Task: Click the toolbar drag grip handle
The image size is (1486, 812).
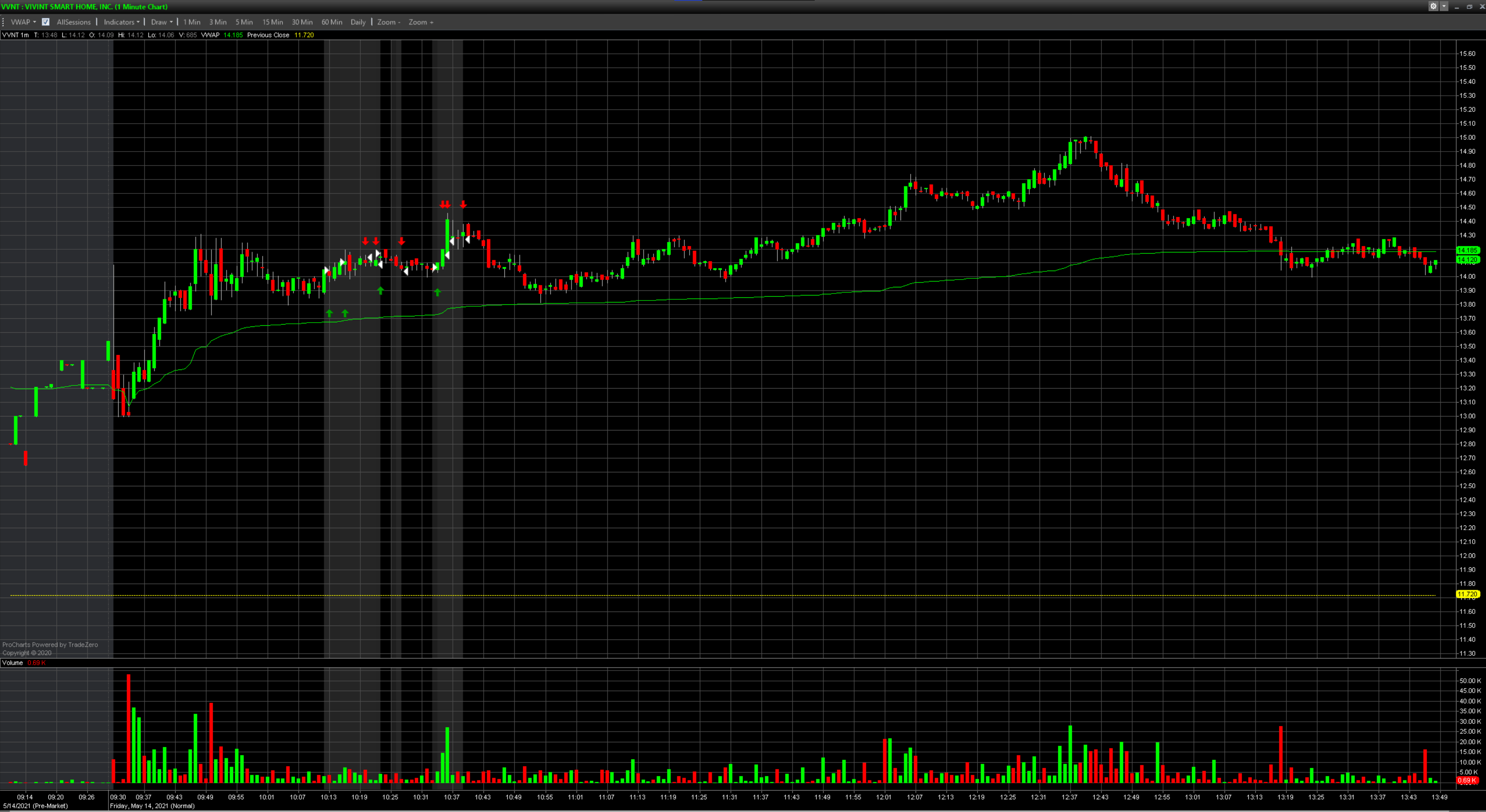Action: pos(3,22)
